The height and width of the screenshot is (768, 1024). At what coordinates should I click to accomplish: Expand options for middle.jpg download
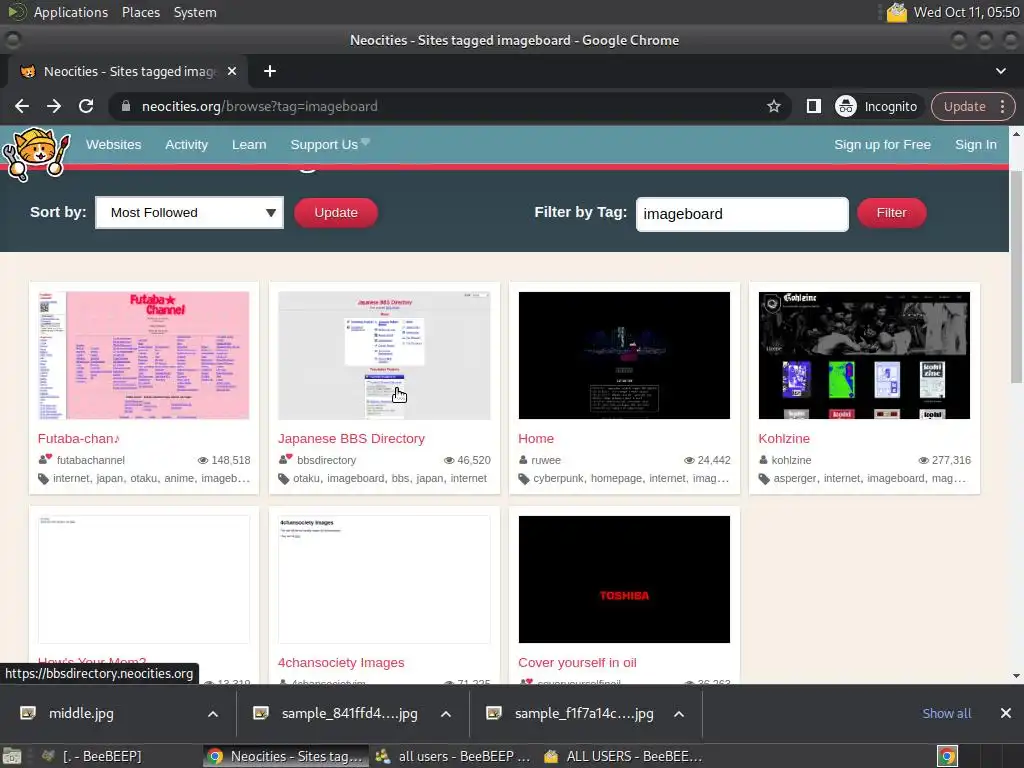click(x=213, y=714)
